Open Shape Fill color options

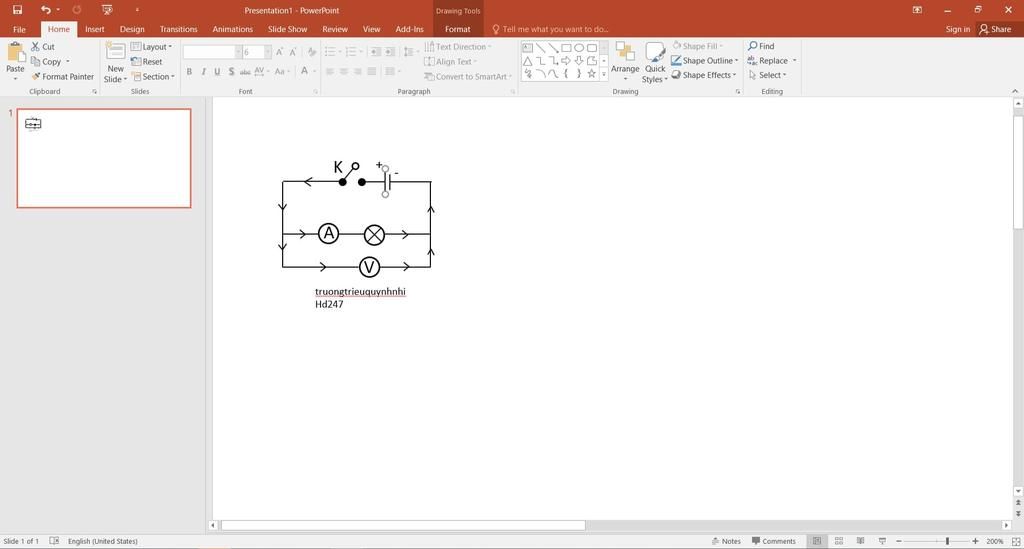697,46
